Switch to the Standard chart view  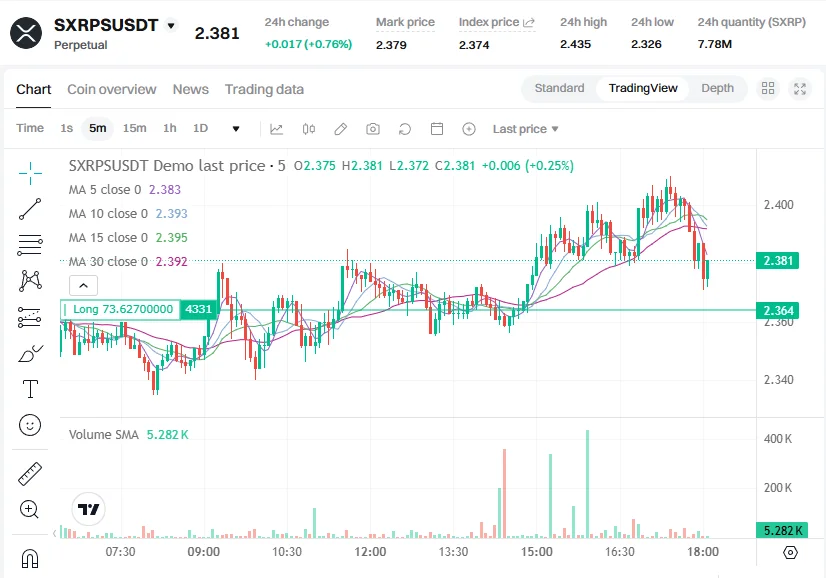(x=559, y=88)
